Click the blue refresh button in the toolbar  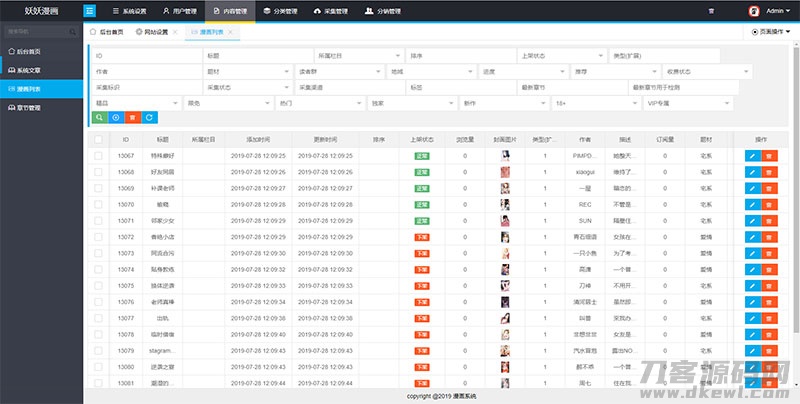[149, 118]
